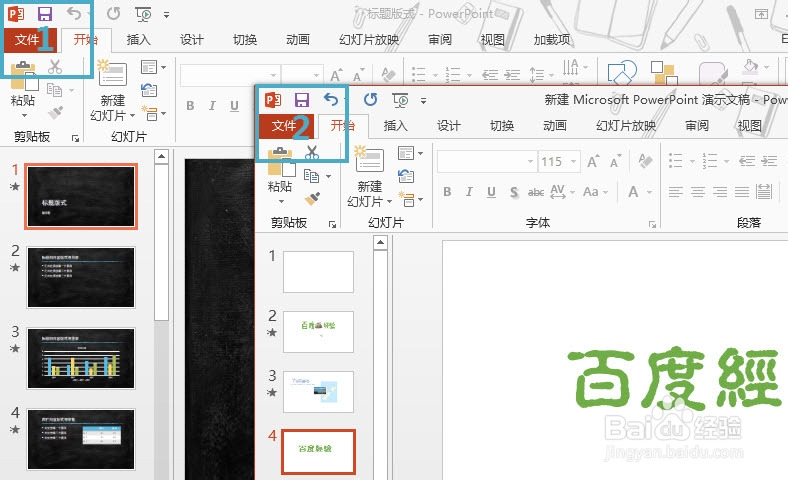Click 新建幻灯片 icon in front window
The width and height of the screenshot is (788, 480).
point(369,158)
